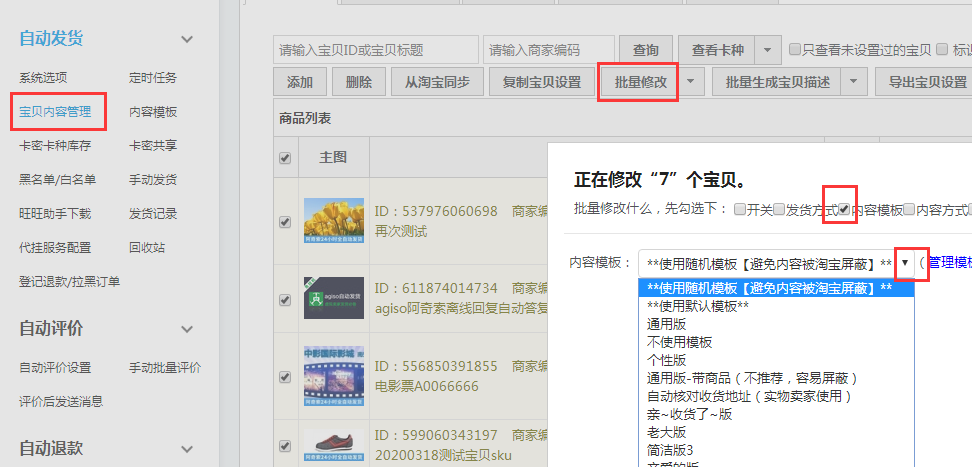
Task: Toggle checkbox for item 556850391855
Action: click(x=285, y=376)
